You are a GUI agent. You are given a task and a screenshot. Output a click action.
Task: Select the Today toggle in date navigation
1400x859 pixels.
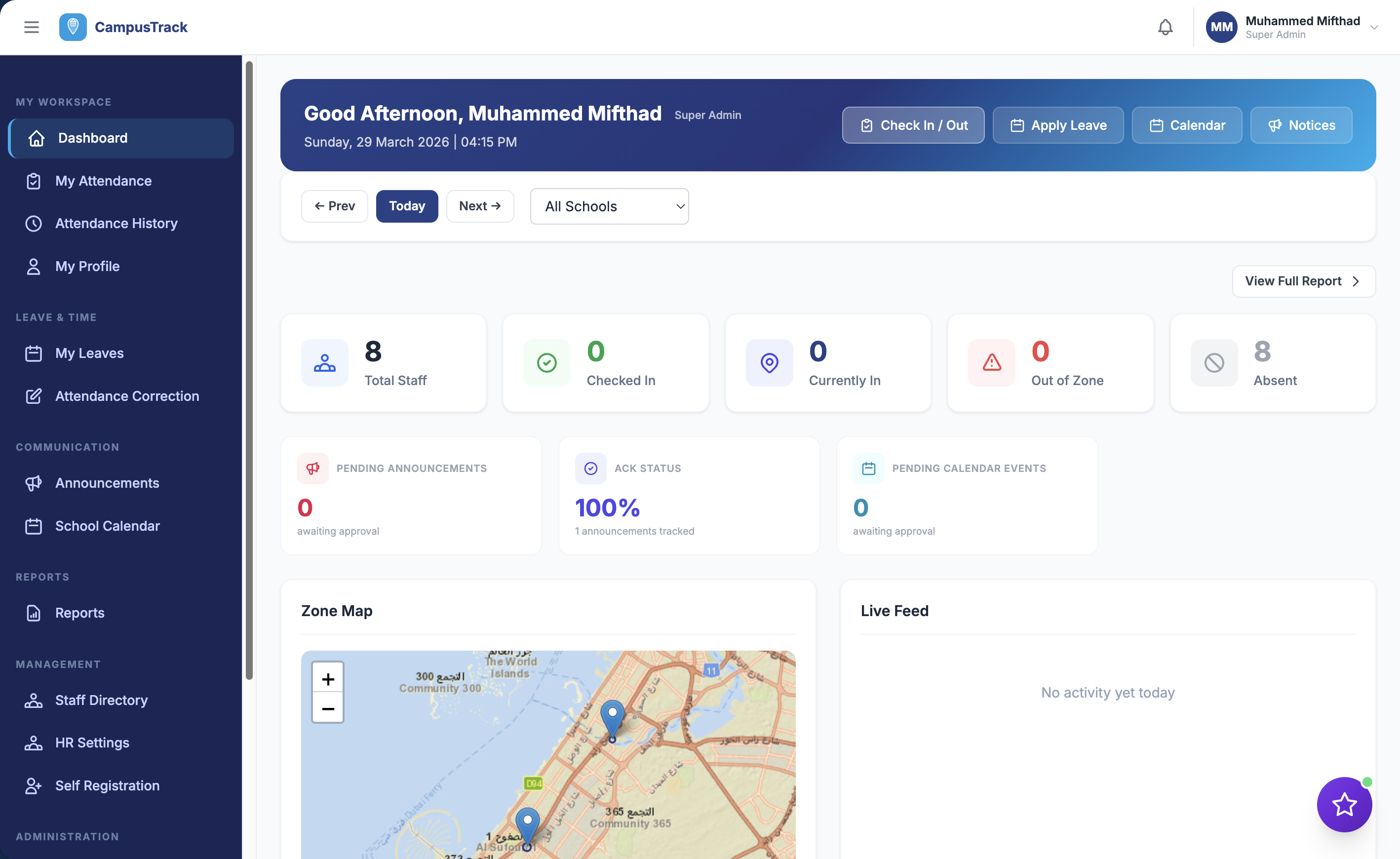[x=407, y=206]
